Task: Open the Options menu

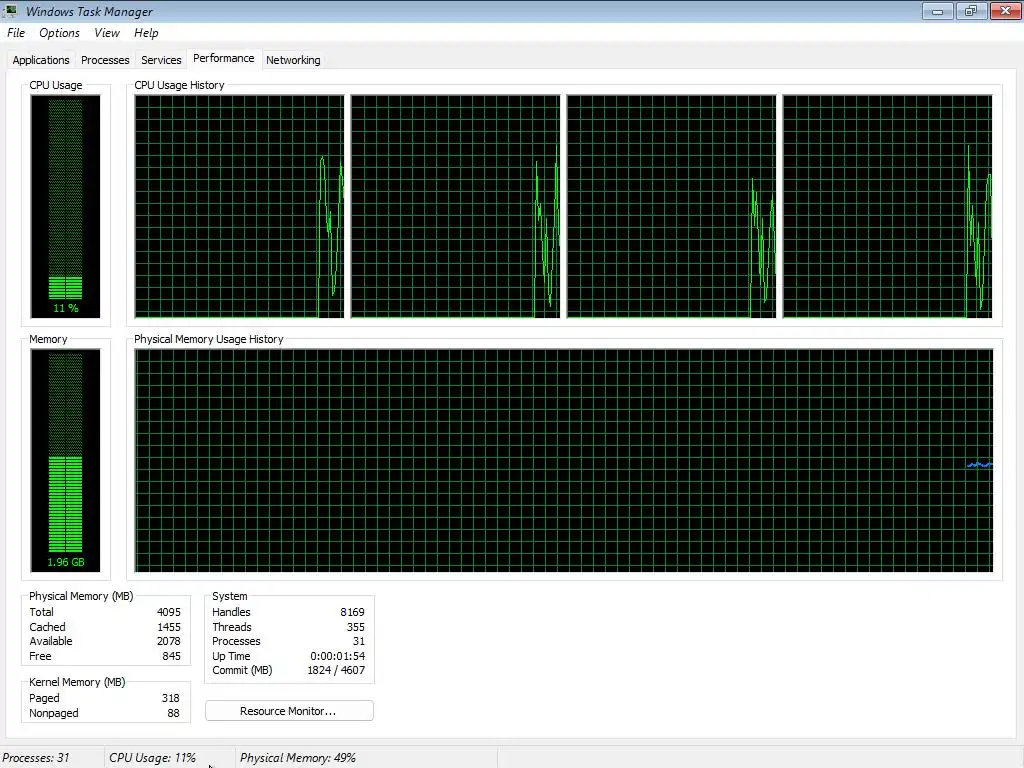Action: pos(59,33)
